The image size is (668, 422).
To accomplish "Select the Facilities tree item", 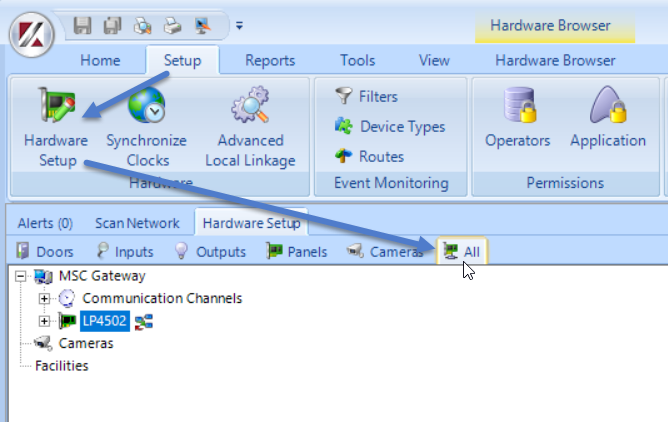I will (x=62, y=366).
